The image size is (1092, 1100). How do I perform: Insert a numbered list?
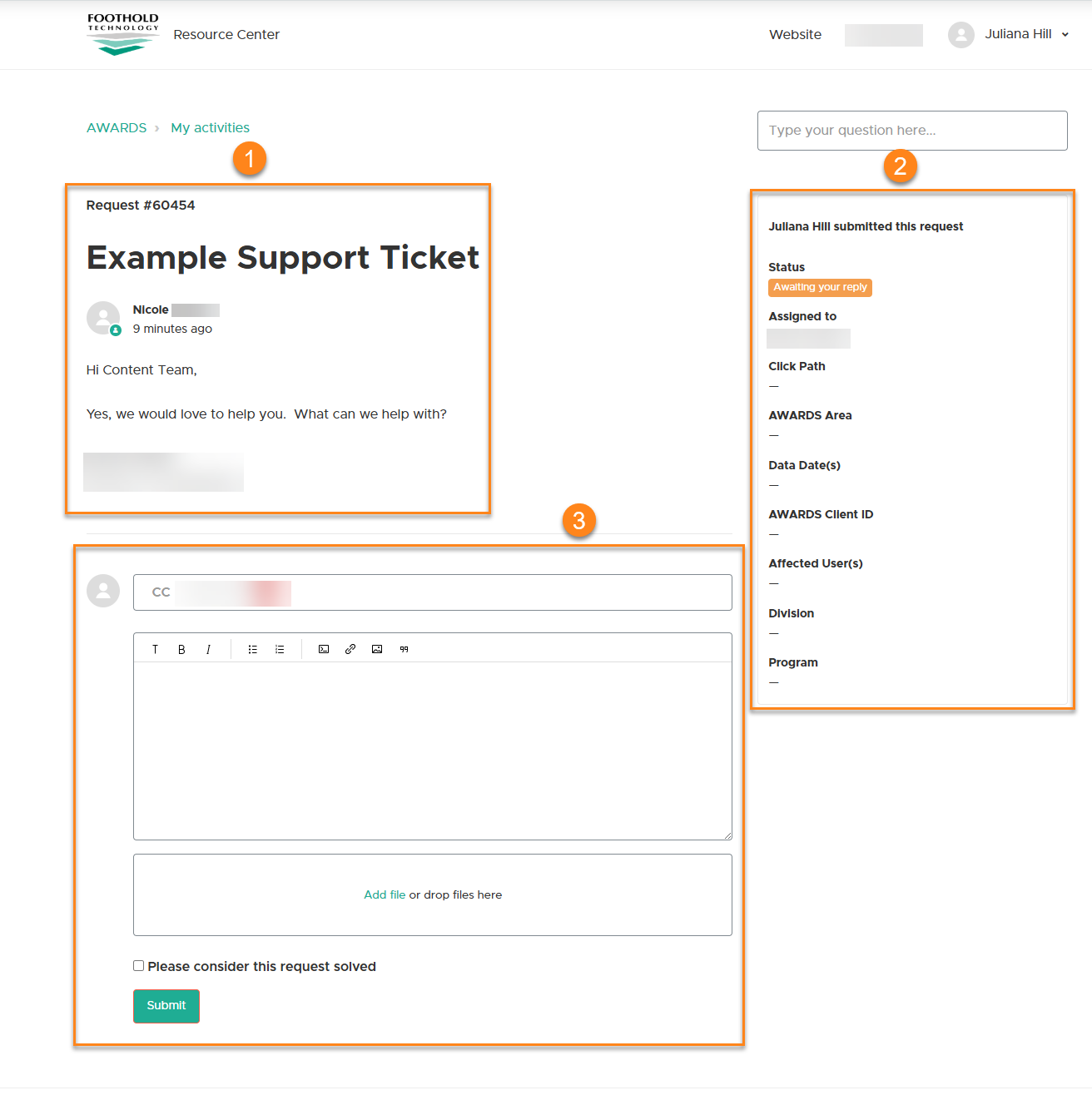coord(280,649)
